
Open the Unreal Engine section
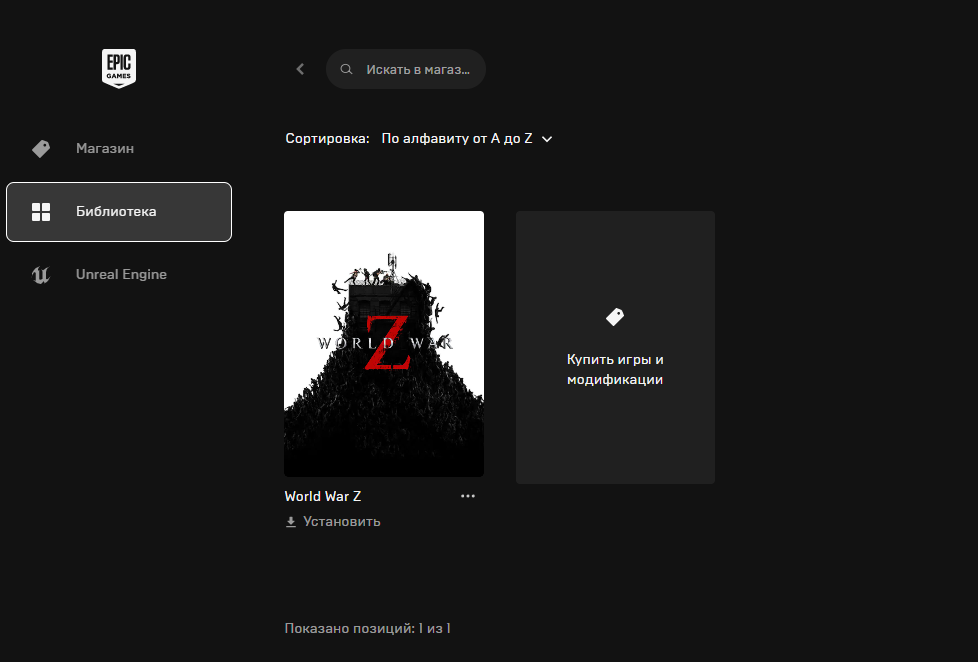(119, 275)
